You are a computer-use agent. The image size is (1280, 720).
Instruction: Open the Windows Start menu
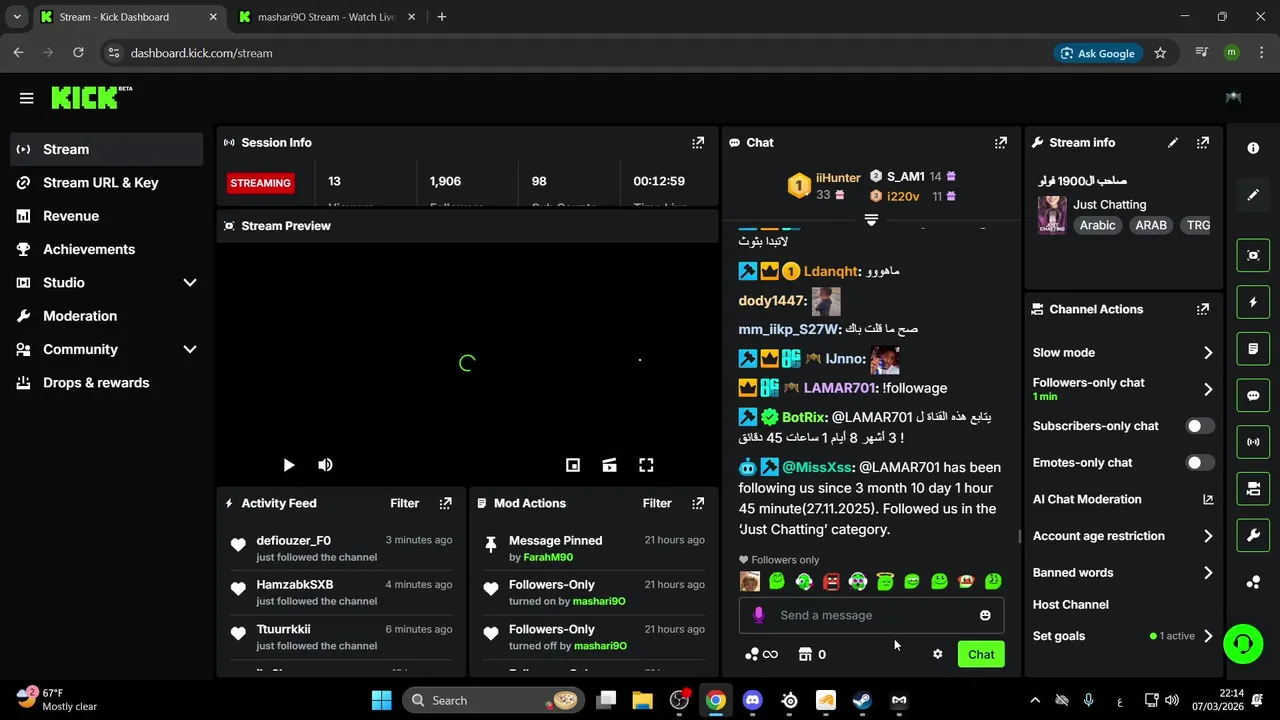381,700
